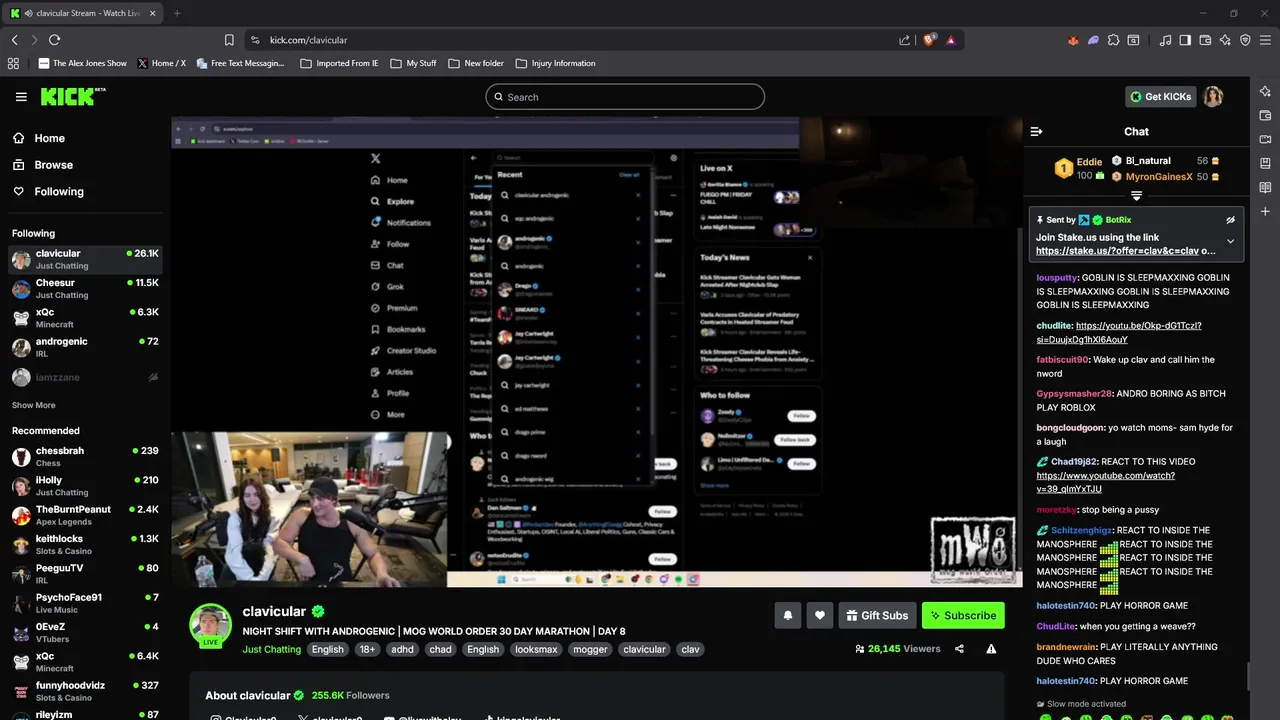Bookmark this page with bookmark icon
This screenshot has width=1280, height=720.
pos(229,40)
